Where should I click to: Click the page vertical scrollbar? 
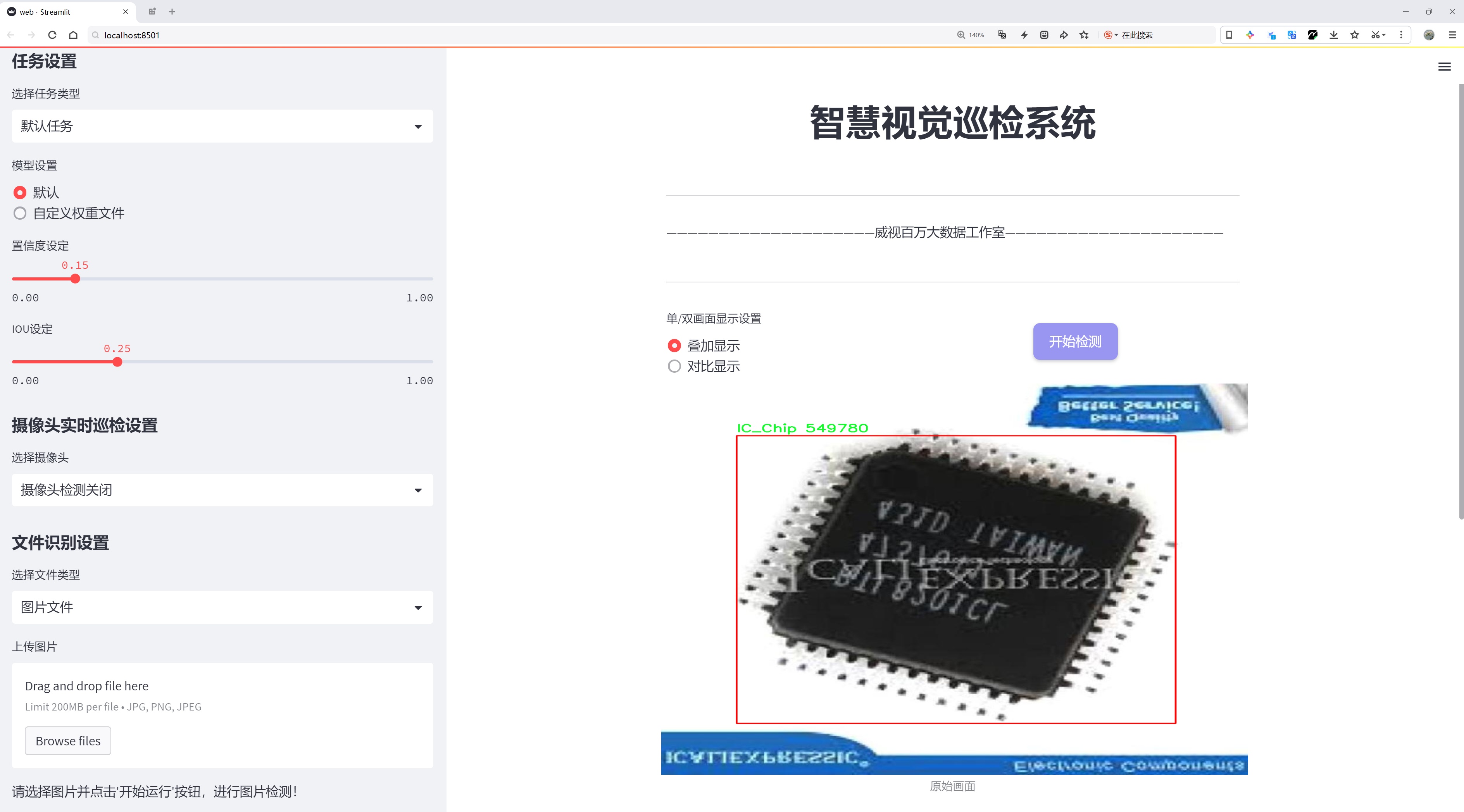[x=1461, y=301]
